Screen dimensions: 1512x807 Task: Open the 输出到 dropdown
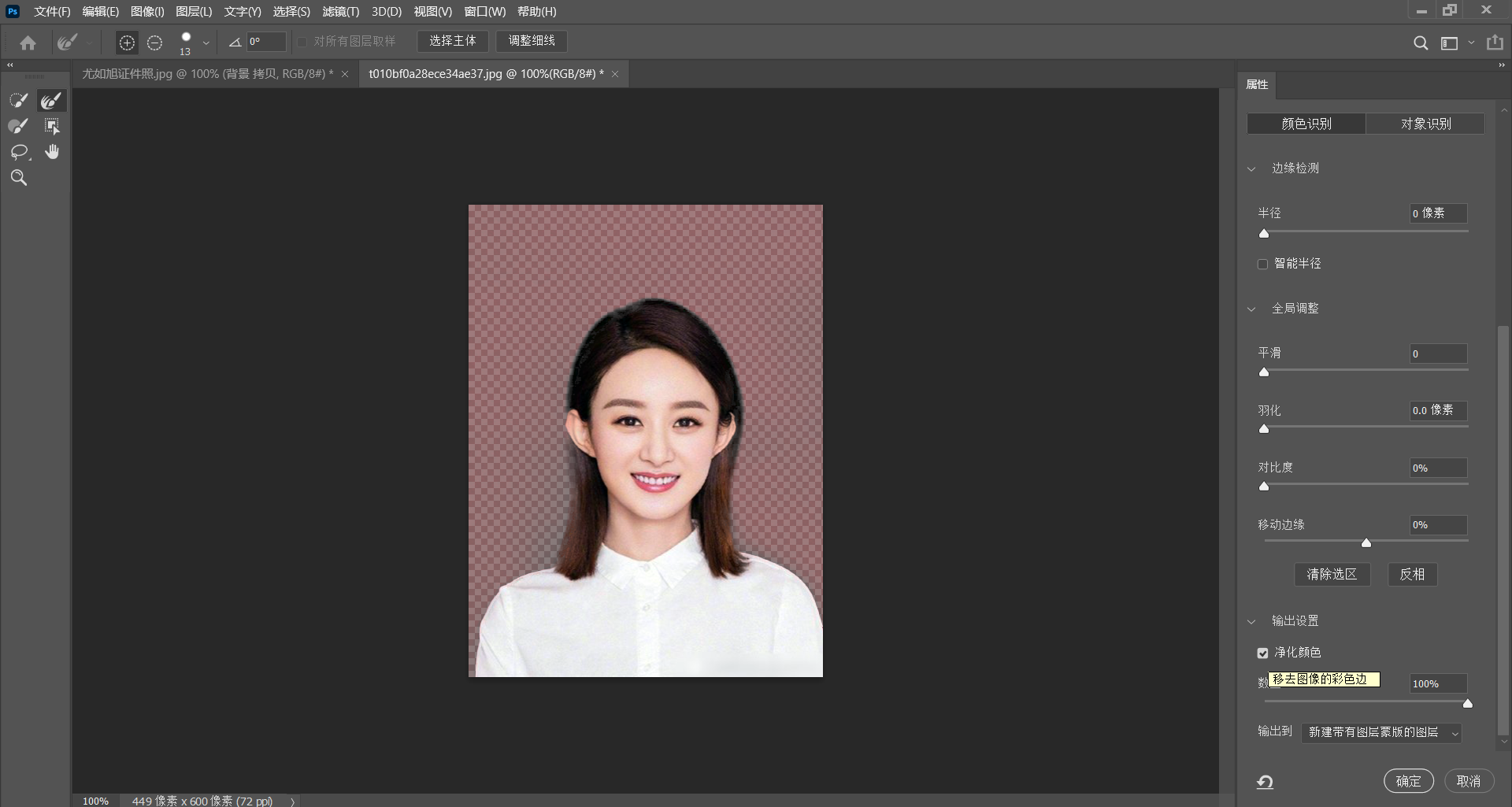pos(1382,733)
